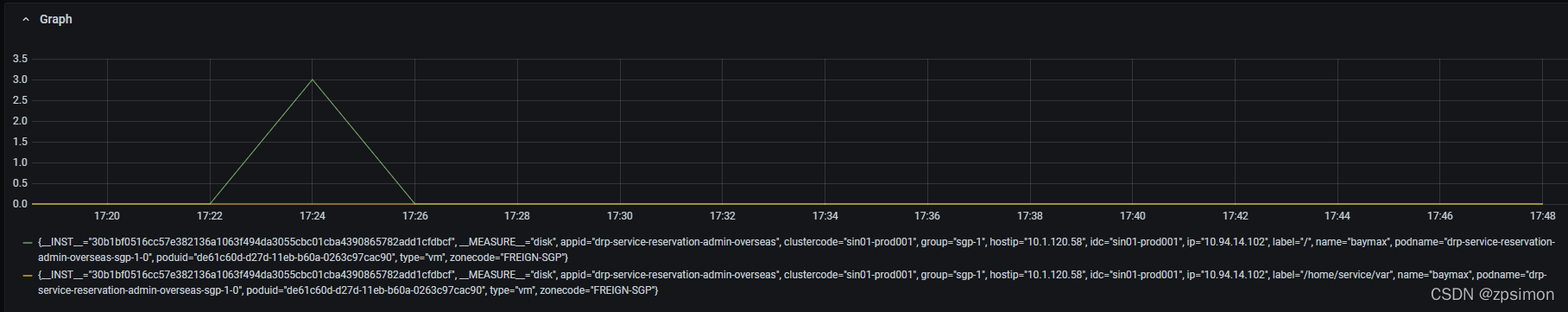Click y-axis value 0.0

[20, 204]
